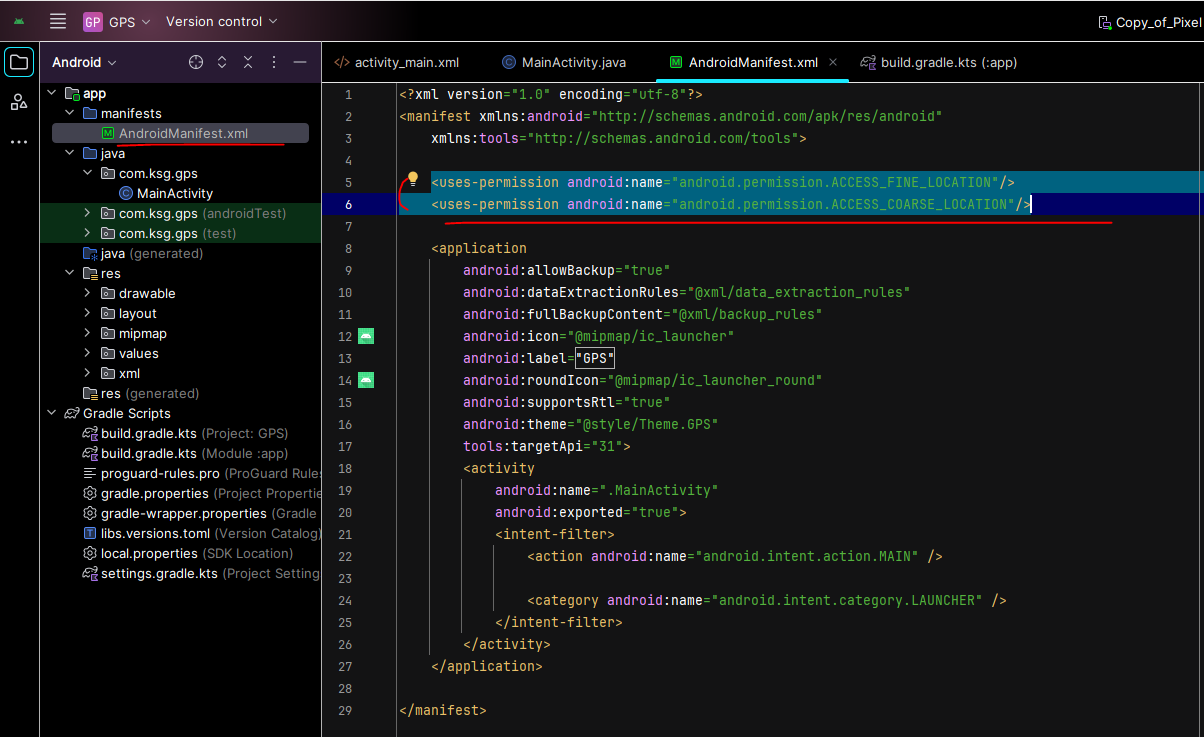
Task: Collapse the res folder
Action: tap(70, 273)
